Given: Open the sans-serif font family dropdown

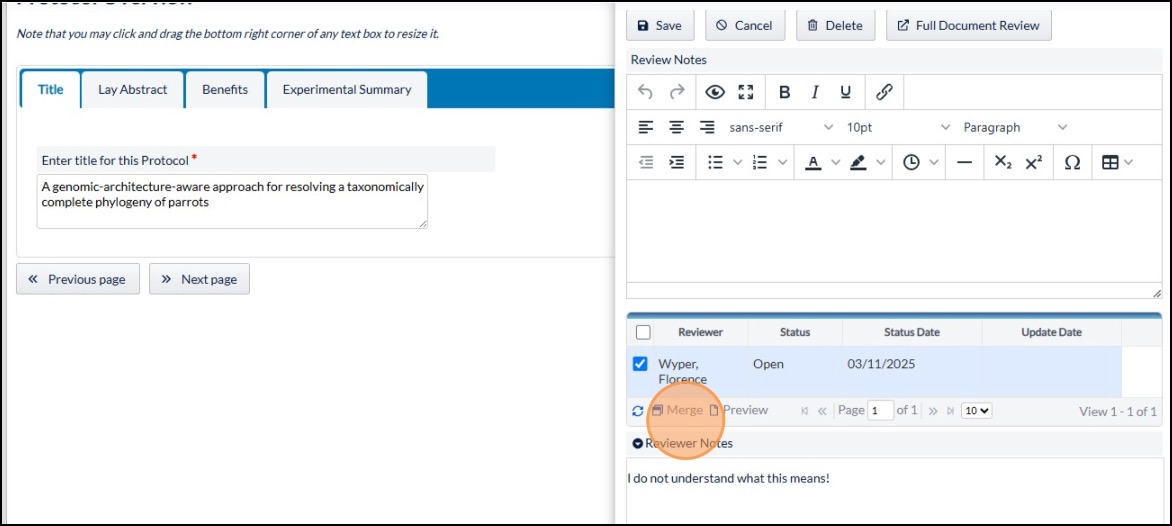Looking at the screenshot, I should pos(782,127).
